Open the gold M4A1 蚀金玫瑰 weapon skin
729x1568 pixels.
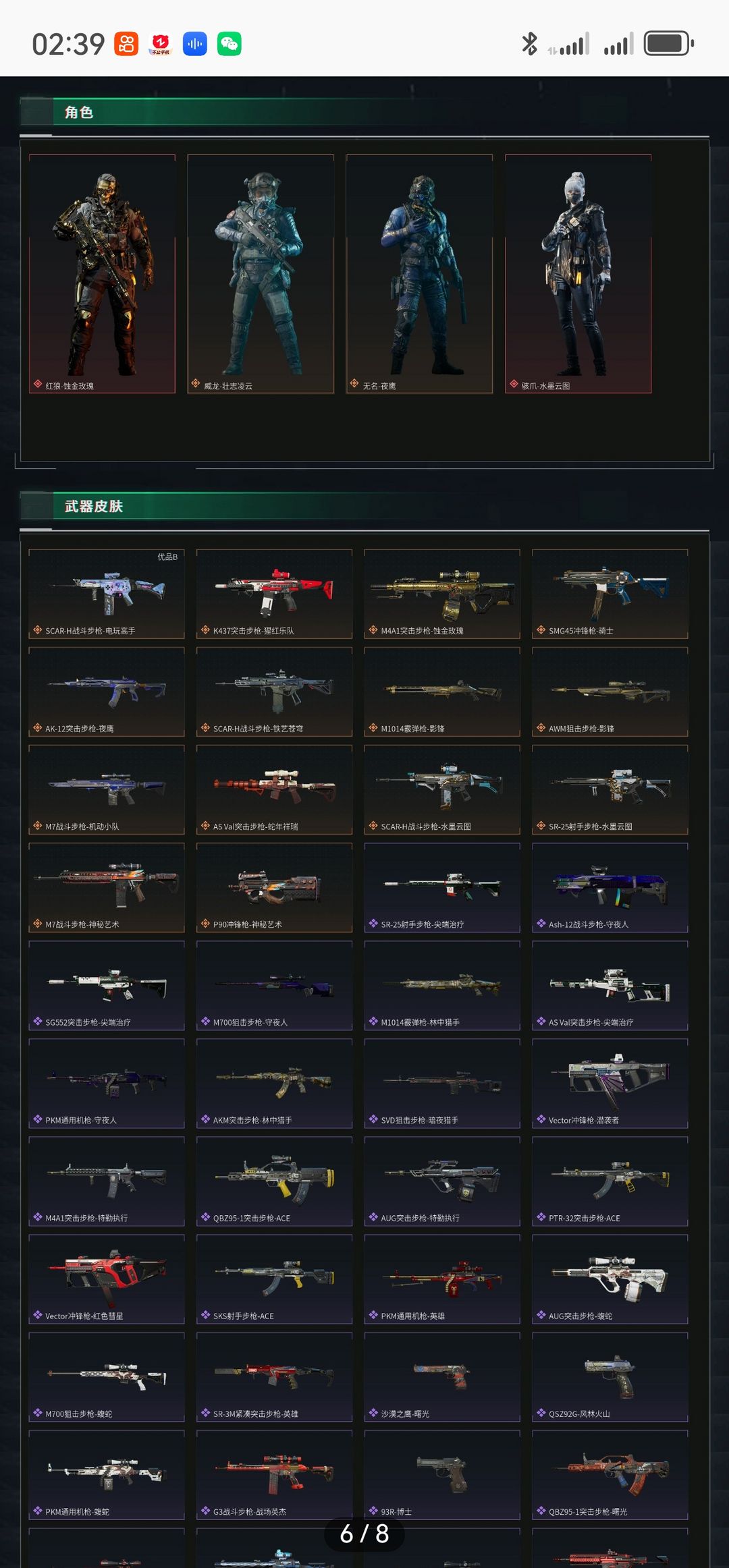[442, 594]
